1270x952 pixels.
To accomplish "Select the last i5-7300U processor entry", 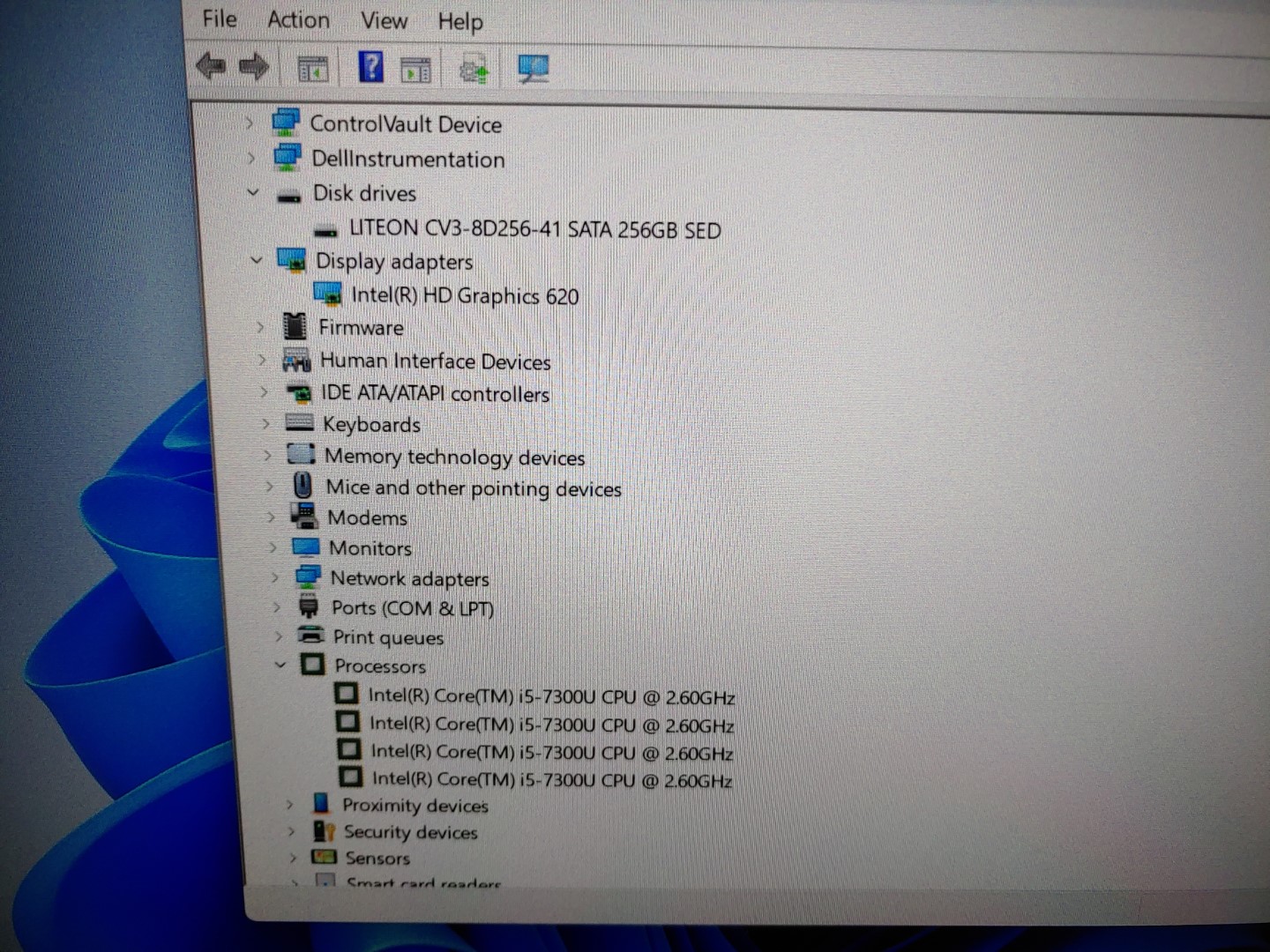I will click(552, 779).
